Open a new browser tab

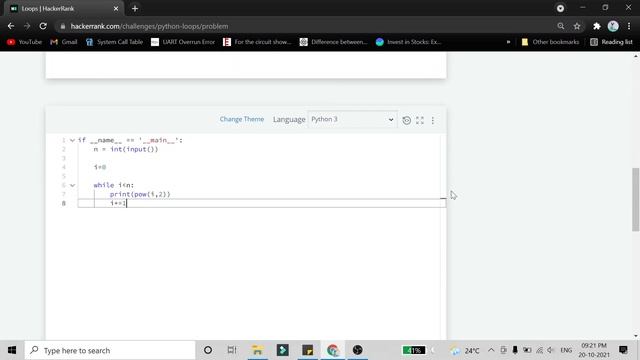(x=135, y=9)
